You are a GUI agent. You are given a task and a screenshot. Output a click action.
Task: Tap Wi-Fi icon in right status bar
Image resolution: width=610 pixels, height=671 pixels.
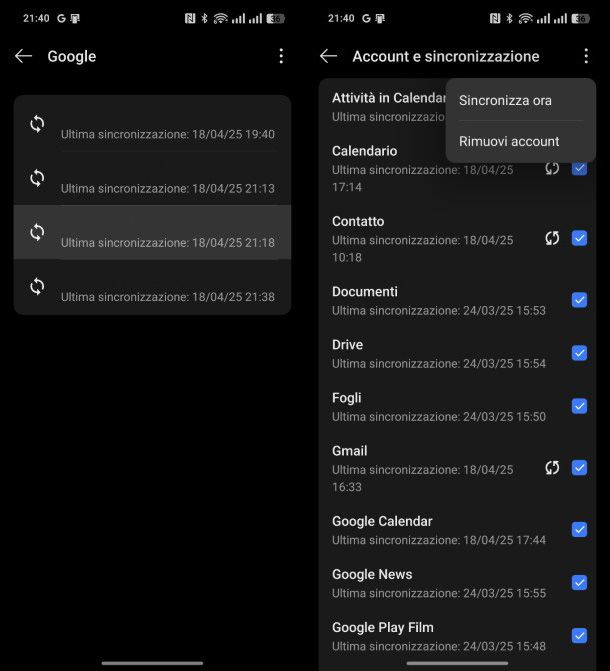[526, 18]
